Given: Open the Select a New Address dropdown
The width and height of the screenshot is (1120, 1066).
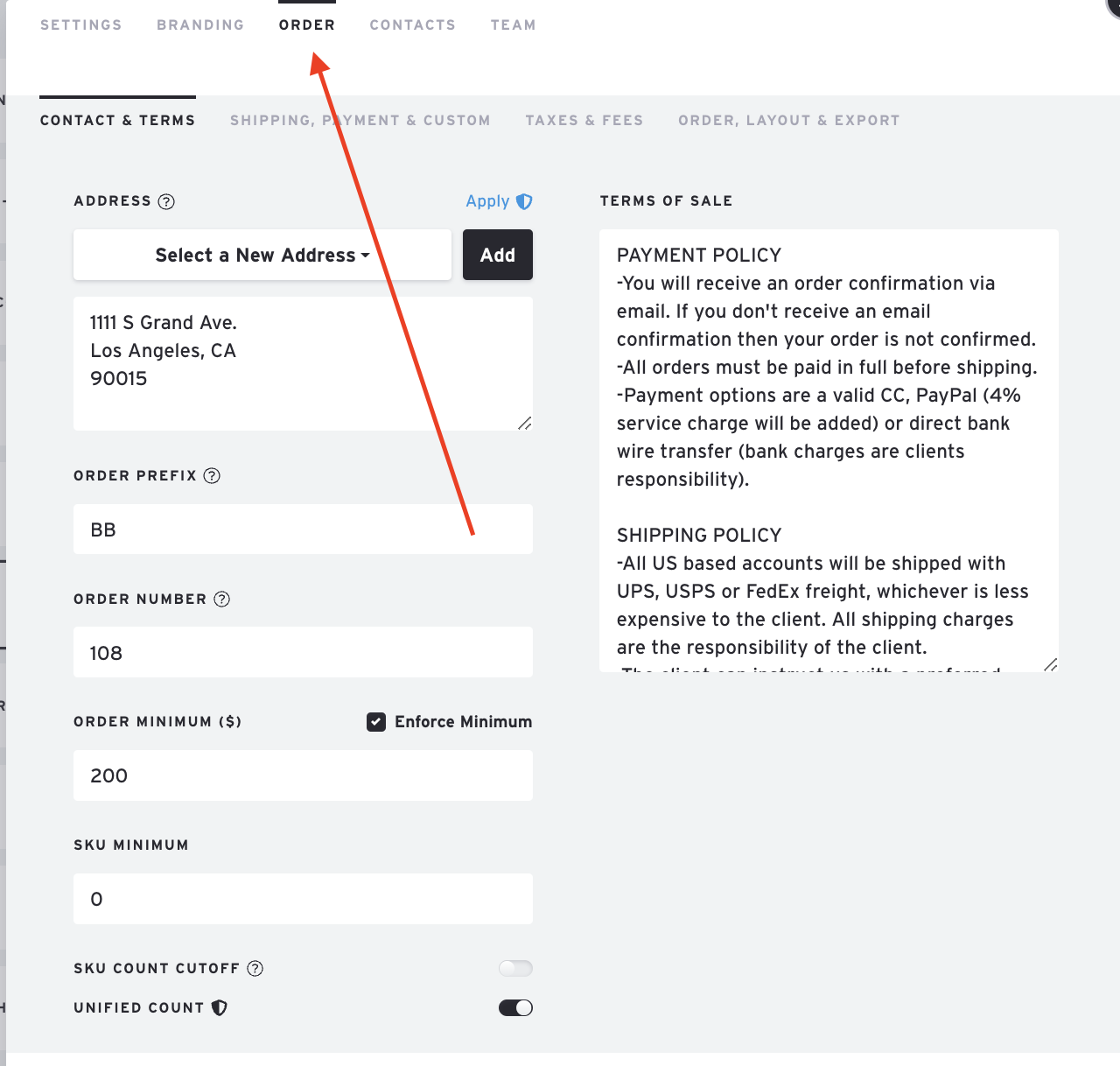Looking at the screenshot, I should point(262,255).
